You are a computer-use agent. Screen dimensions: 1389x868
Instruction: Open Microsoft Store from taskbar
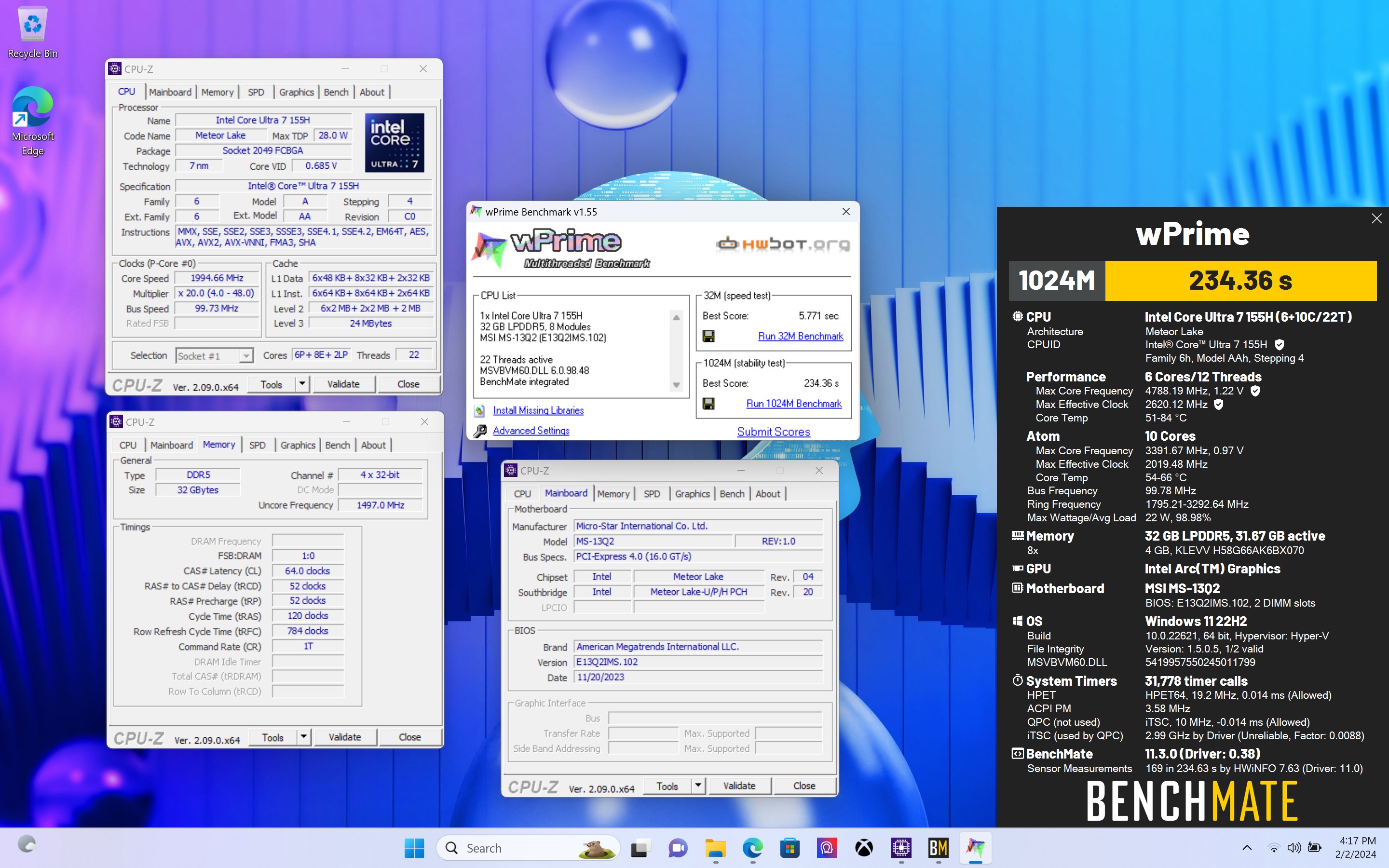point(790,848)
